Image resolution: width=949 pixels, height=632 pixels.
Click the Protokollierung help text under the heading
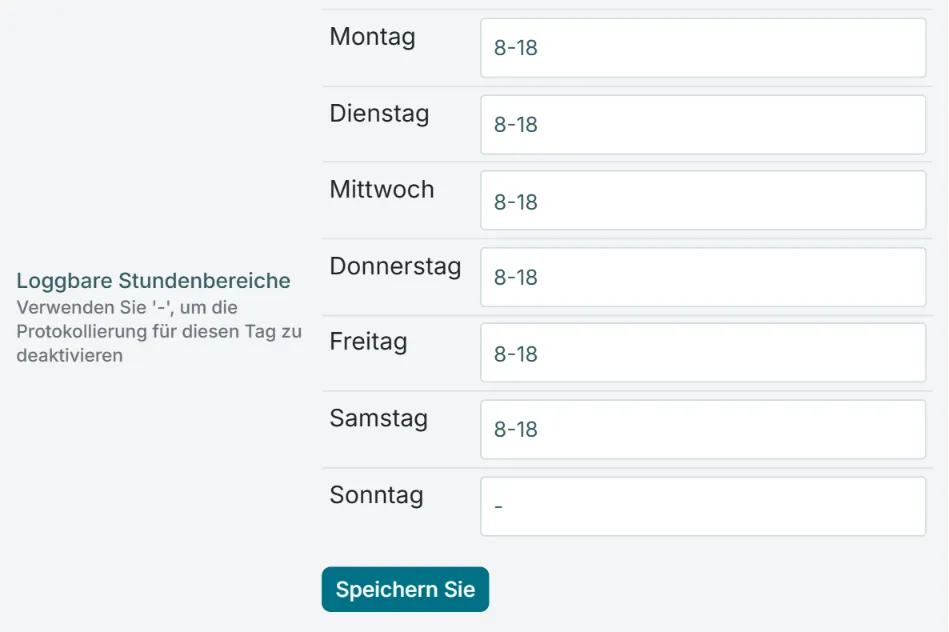click(159, 331)
